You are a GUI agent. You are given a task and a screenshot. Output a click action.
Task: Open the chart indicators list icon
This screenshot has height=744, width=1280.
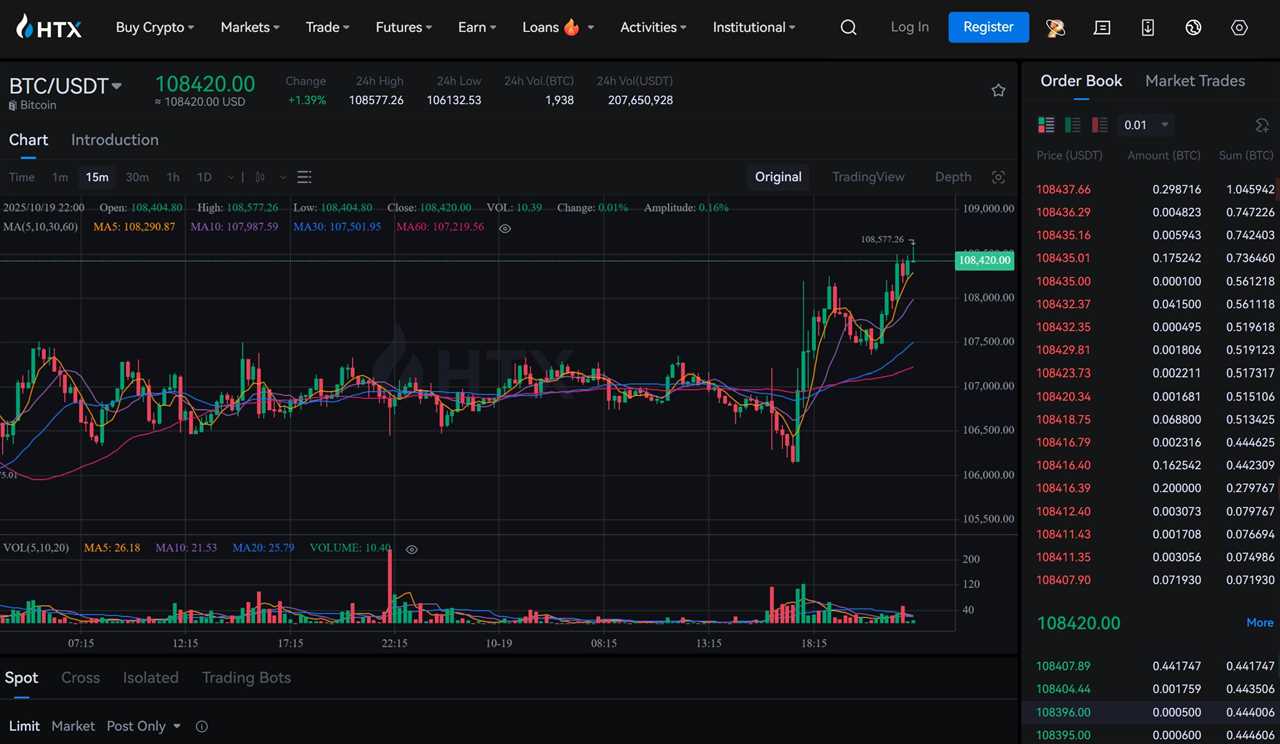pyautogui.click(x=305, y=177)
